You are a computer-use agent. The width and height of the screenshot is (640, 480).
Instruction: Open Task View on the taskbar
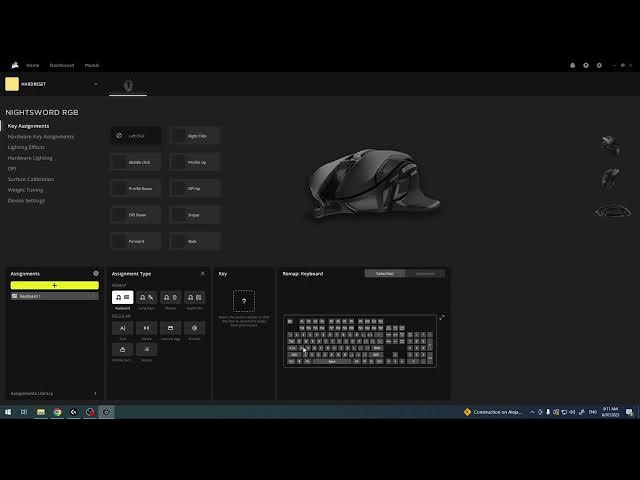24,412
